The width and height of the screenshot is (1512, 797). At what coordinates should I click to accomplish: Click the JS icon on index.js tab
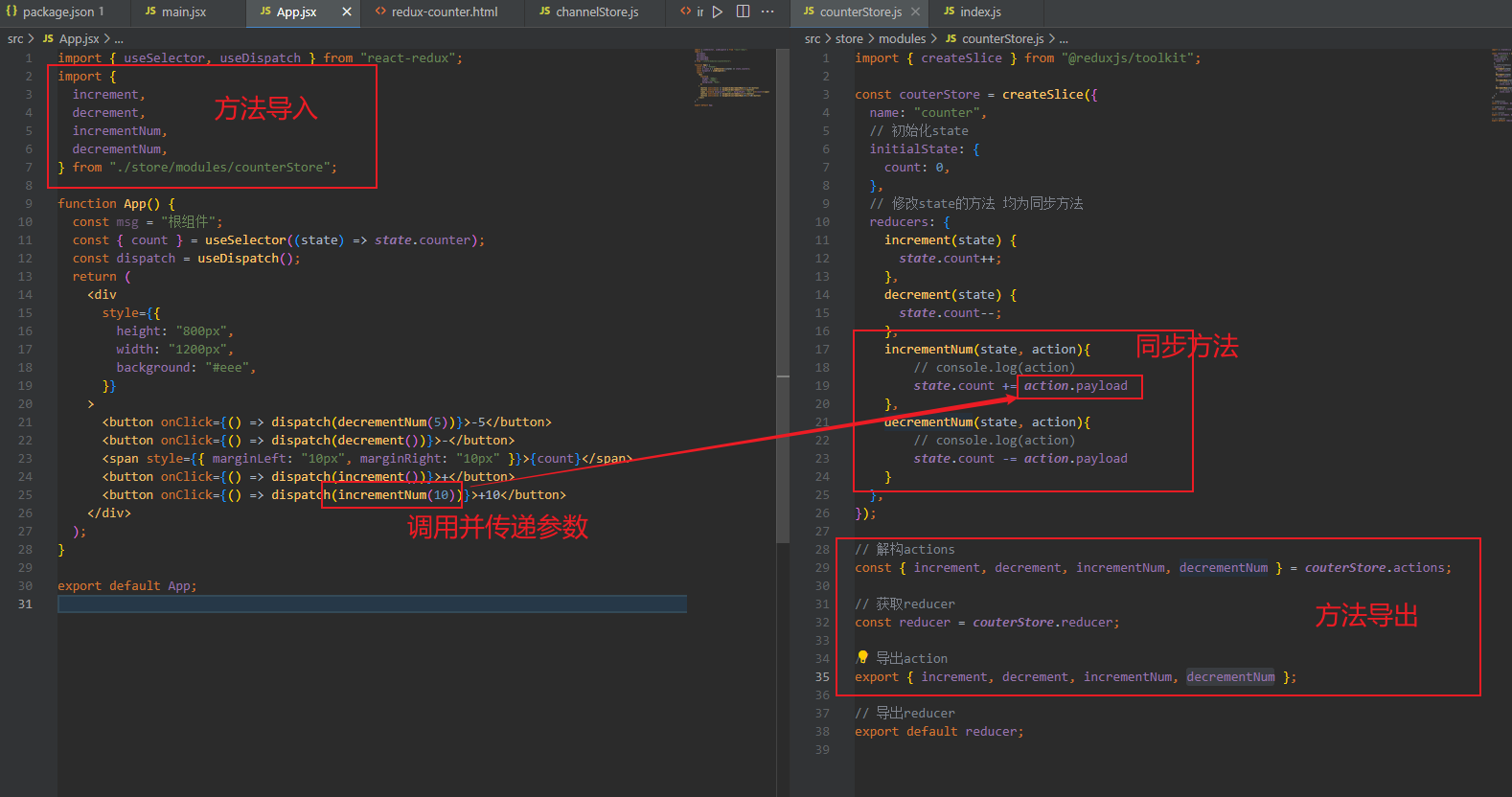[x=950, y=11]
